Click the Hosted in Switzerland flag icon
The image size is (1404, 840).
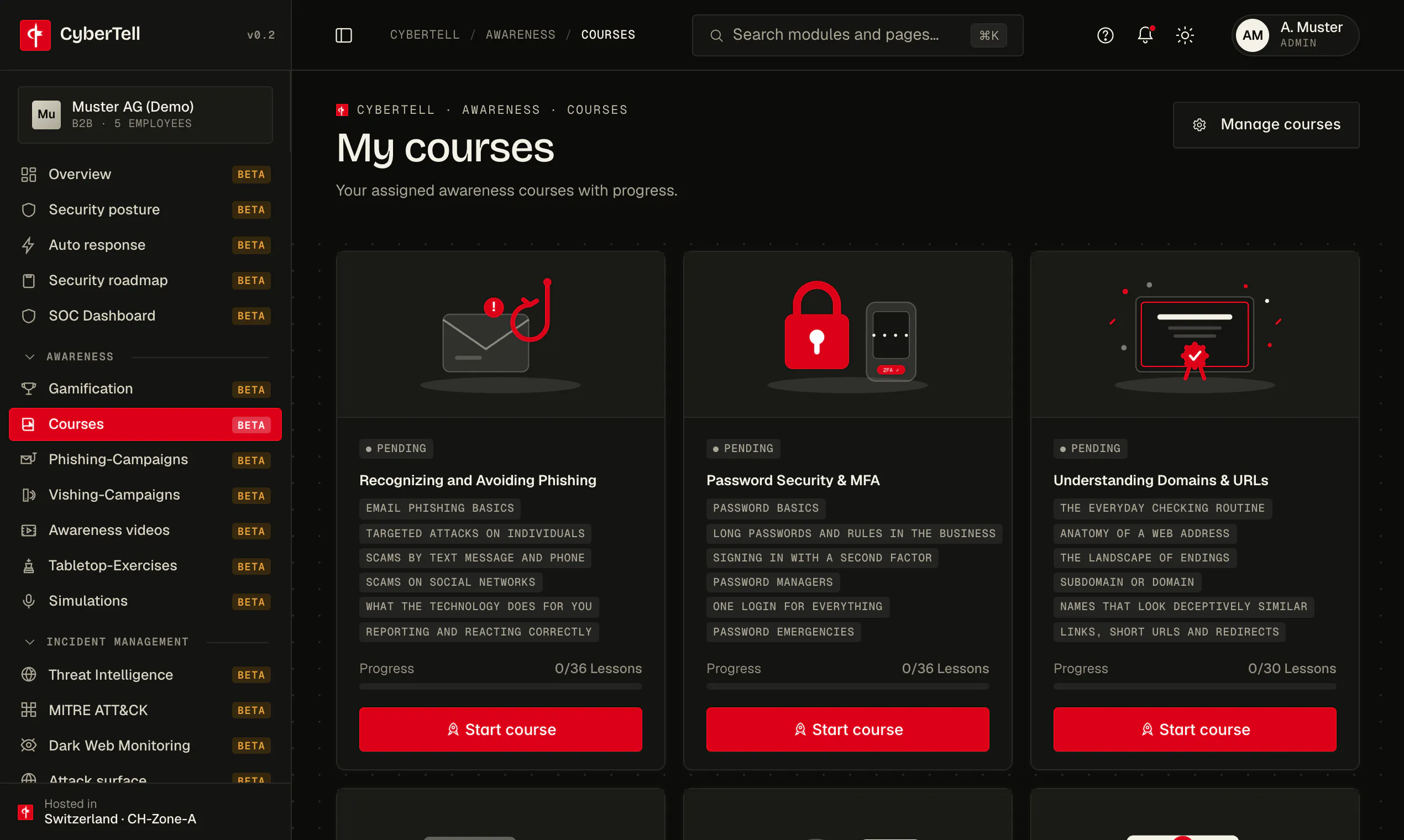[25, 812]
